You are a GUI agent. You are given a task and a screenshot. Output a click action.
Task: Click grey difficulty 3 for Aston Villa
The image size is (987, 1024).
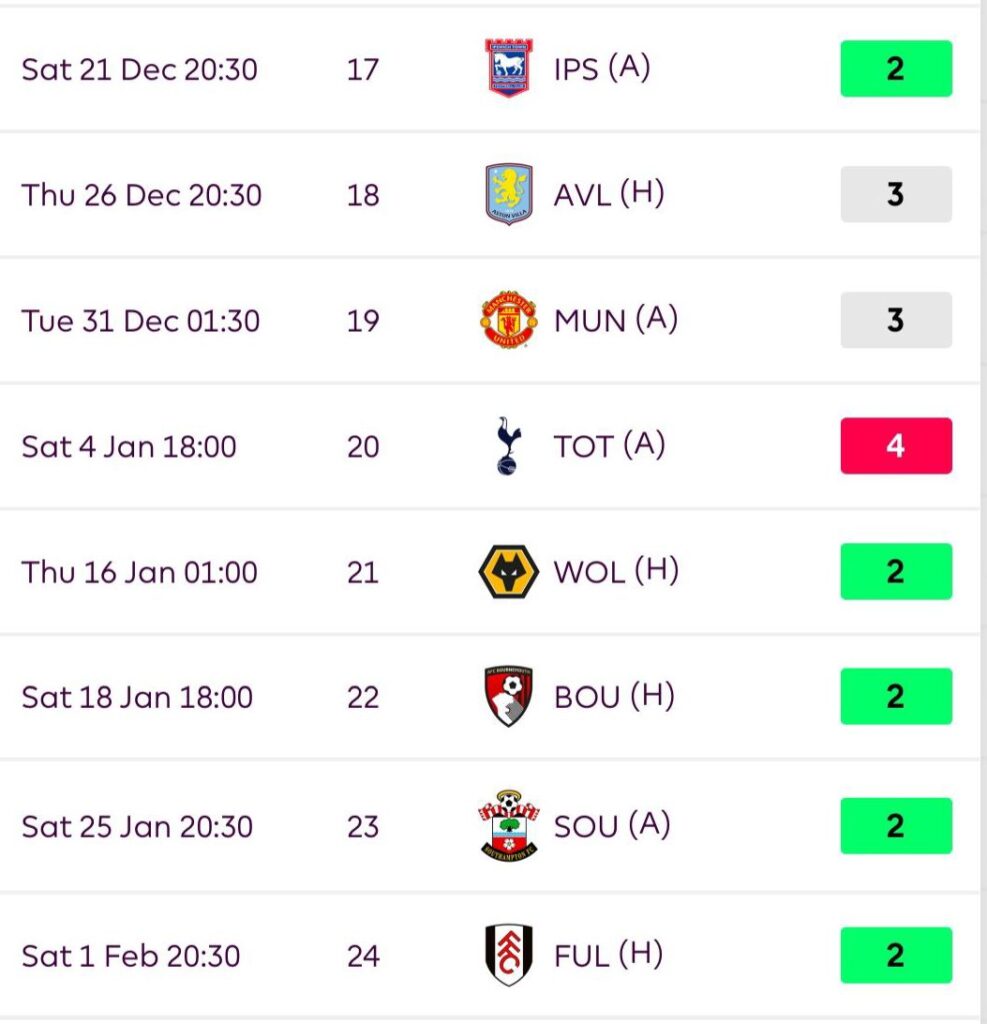pos(895,194)
